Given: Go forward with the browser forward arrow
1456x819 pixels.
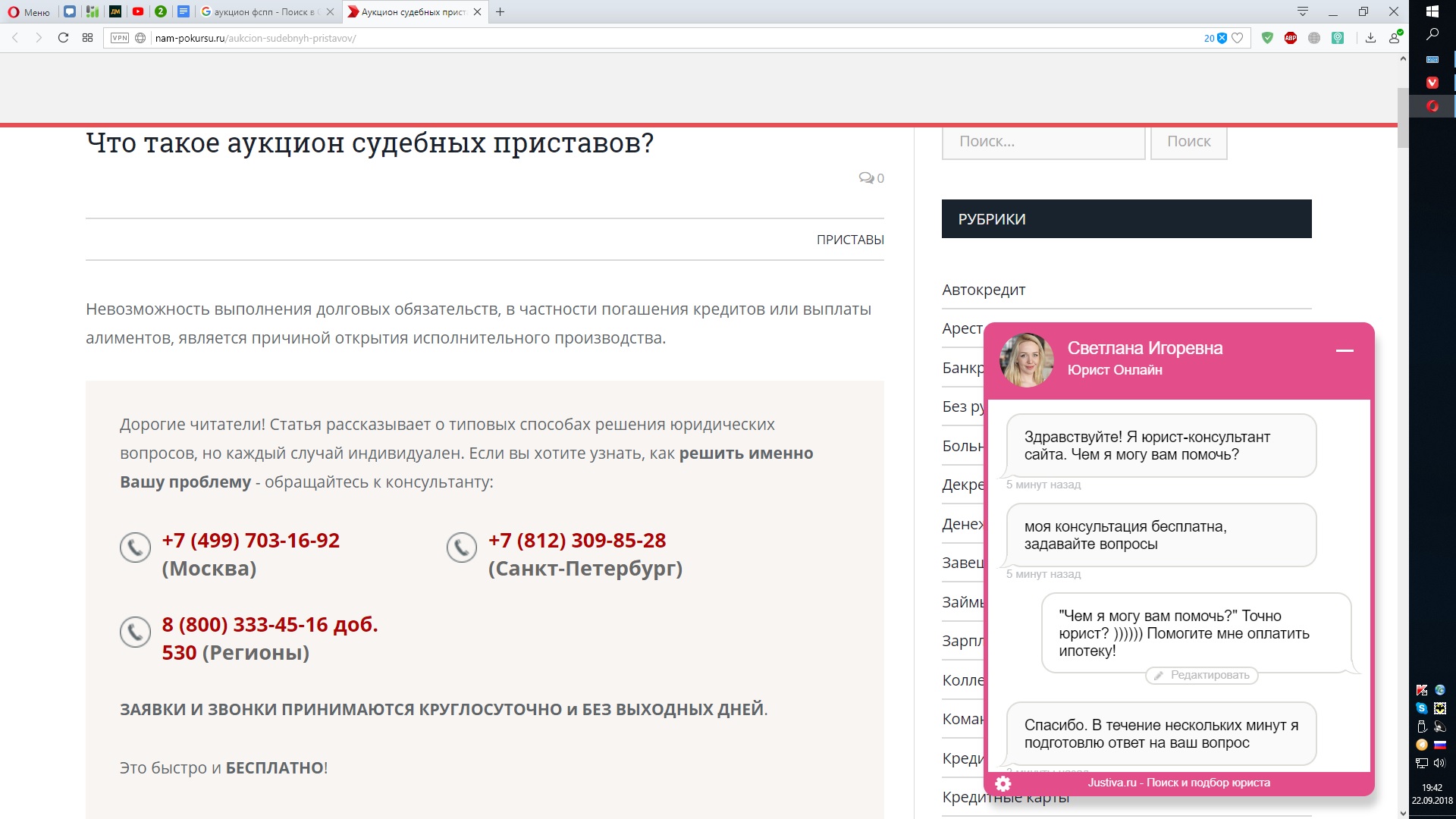Looking at the screenshot, I should [39, 38].
